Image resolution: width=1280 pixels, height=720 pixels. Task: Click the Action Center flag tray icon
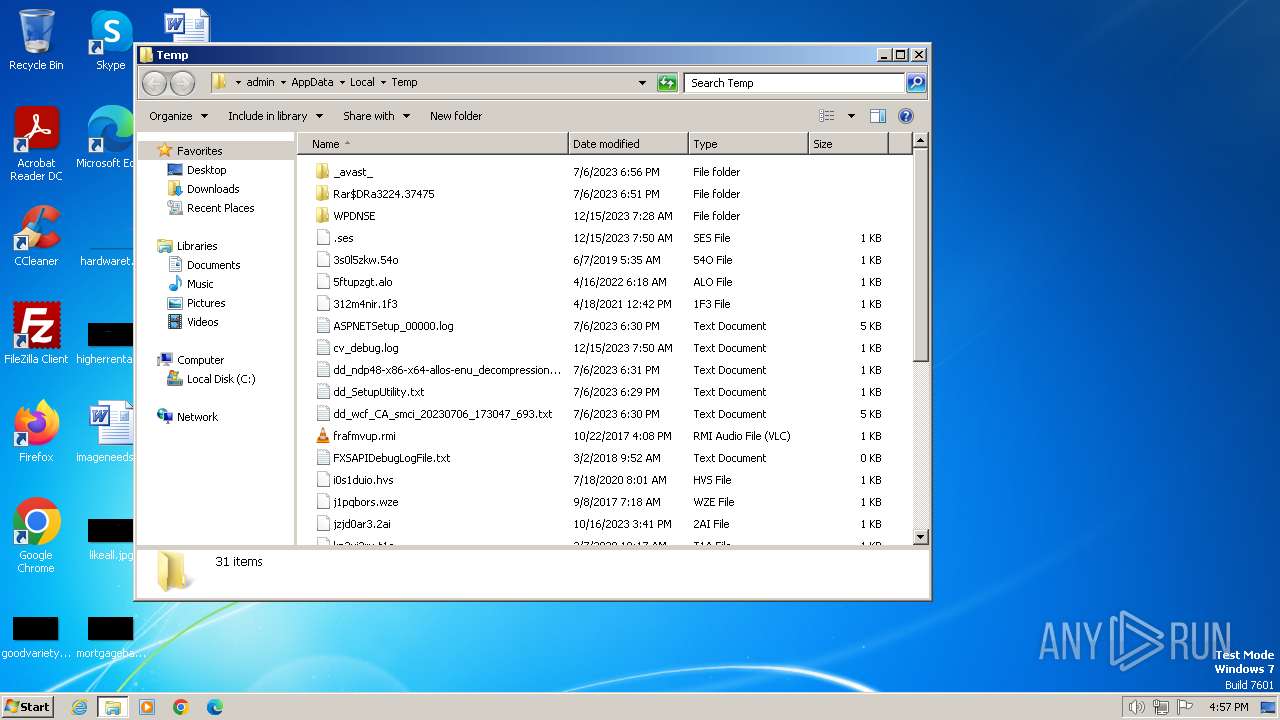[1186, 707]
